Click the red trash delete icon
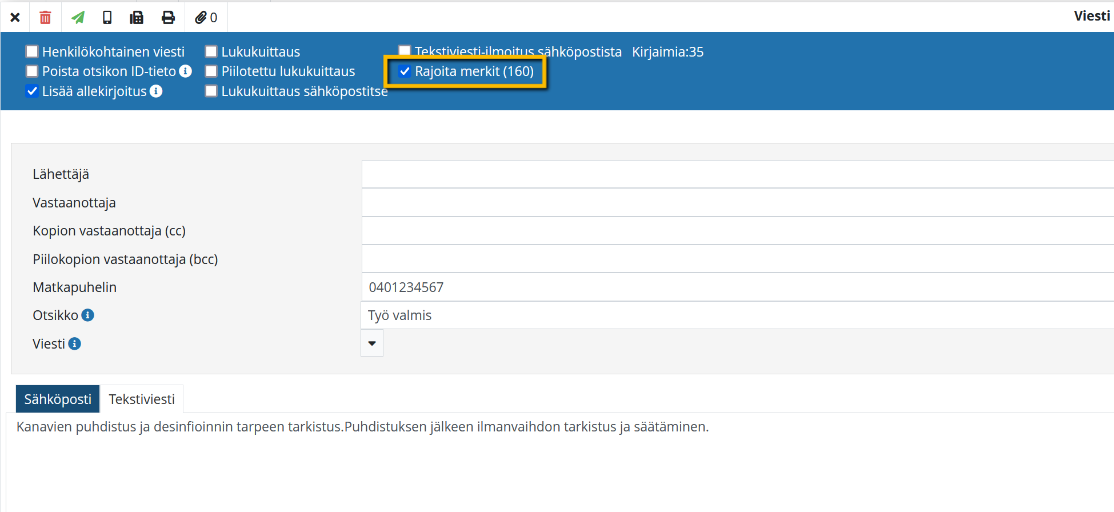The width and height of the screenshot is (1114, 512). pyautogui.click(x=46, y=17)
